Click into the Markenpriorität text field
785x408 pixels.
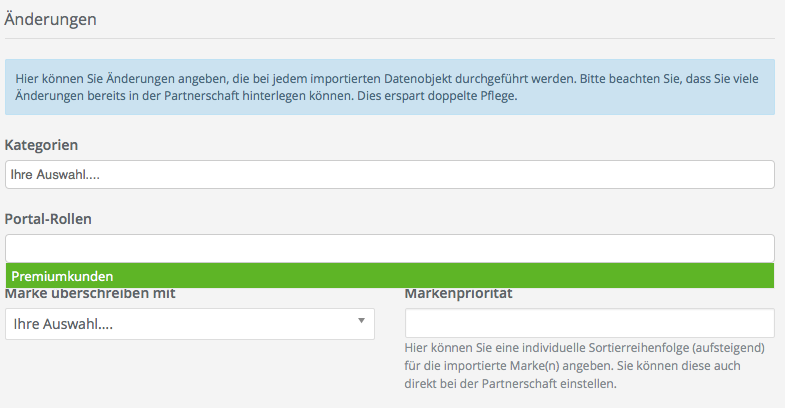point(589,323)
